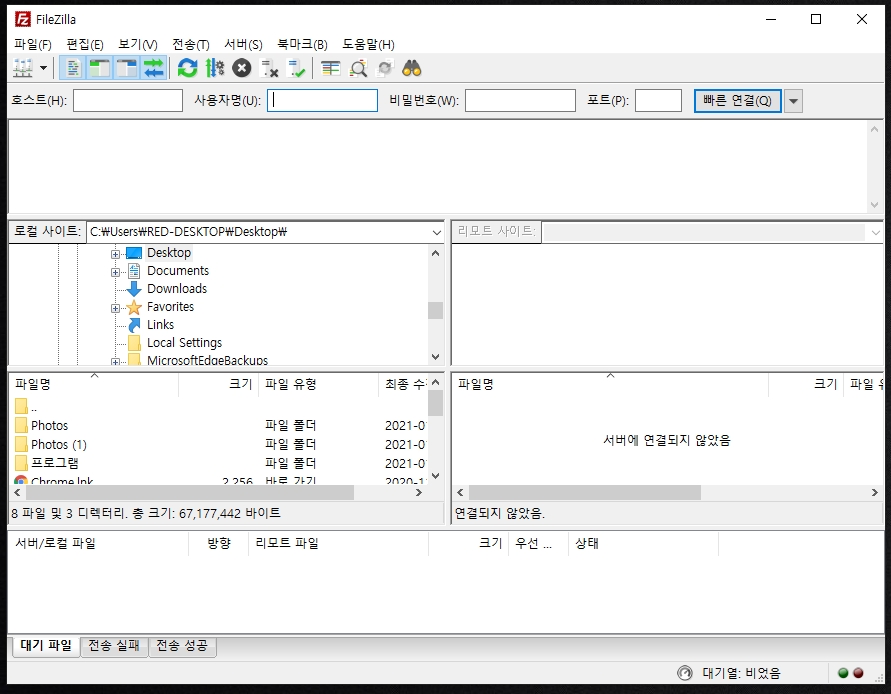The height and width of the screenshot is (694, 891).
Task: Click the 방향 queue column header
Action: click(219, 543)
